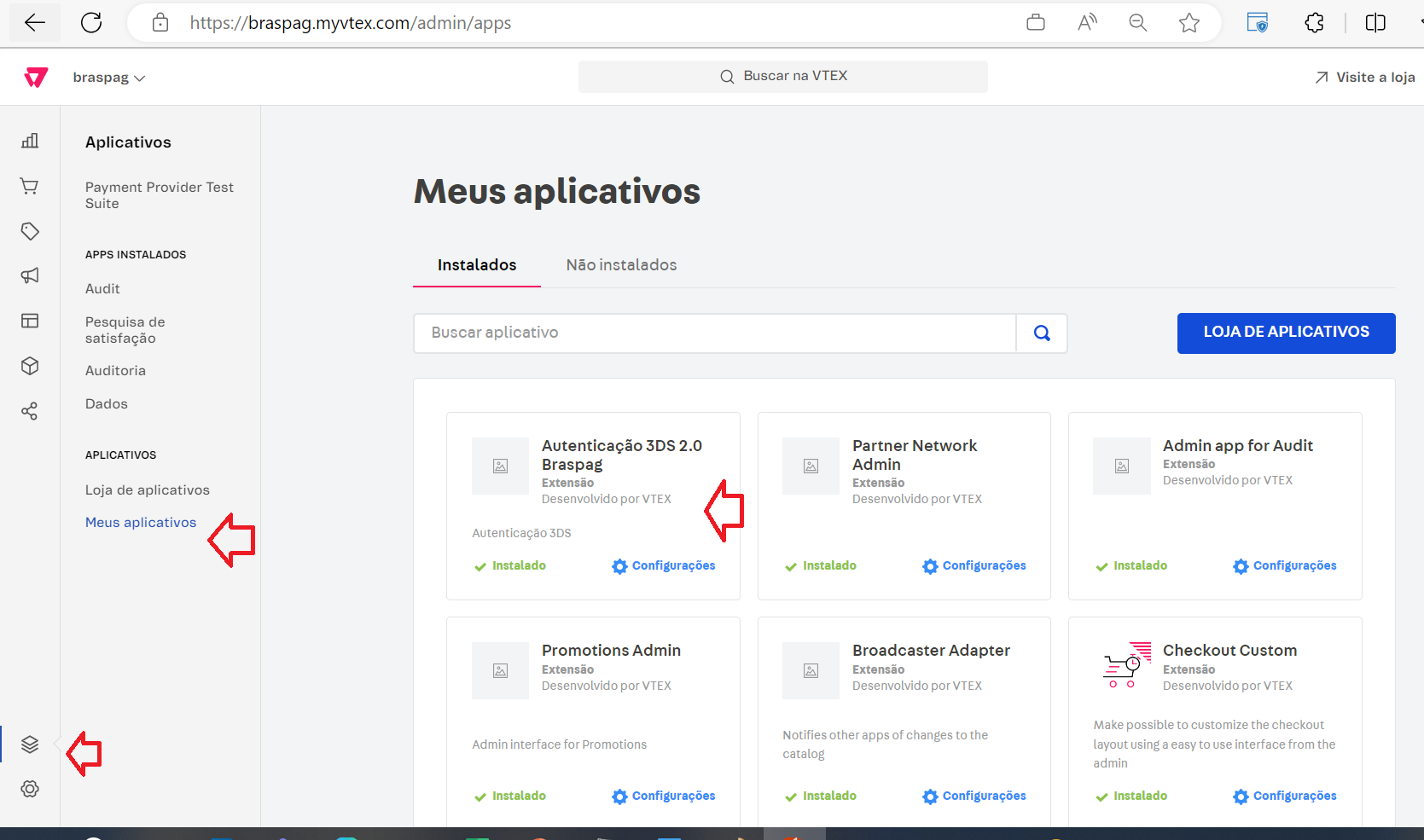The width and height of the screenshot is (1424, 840).
Task: Click the Buscar aplicativo input field
Action: tap(715, 333)
